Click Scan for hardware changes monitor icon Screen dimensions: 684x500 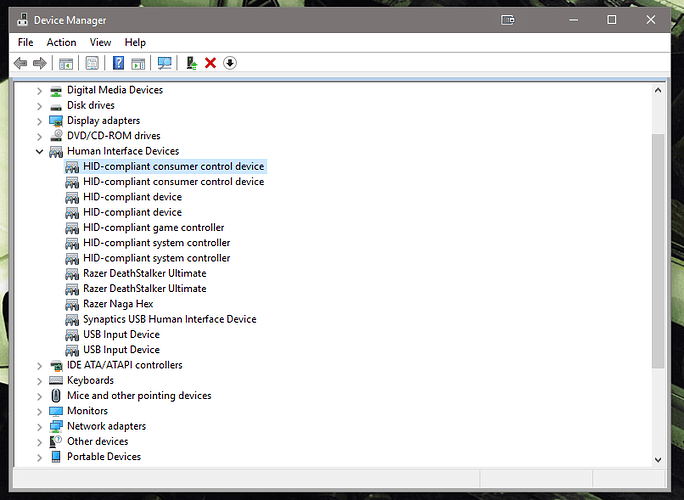coord(165,63)
